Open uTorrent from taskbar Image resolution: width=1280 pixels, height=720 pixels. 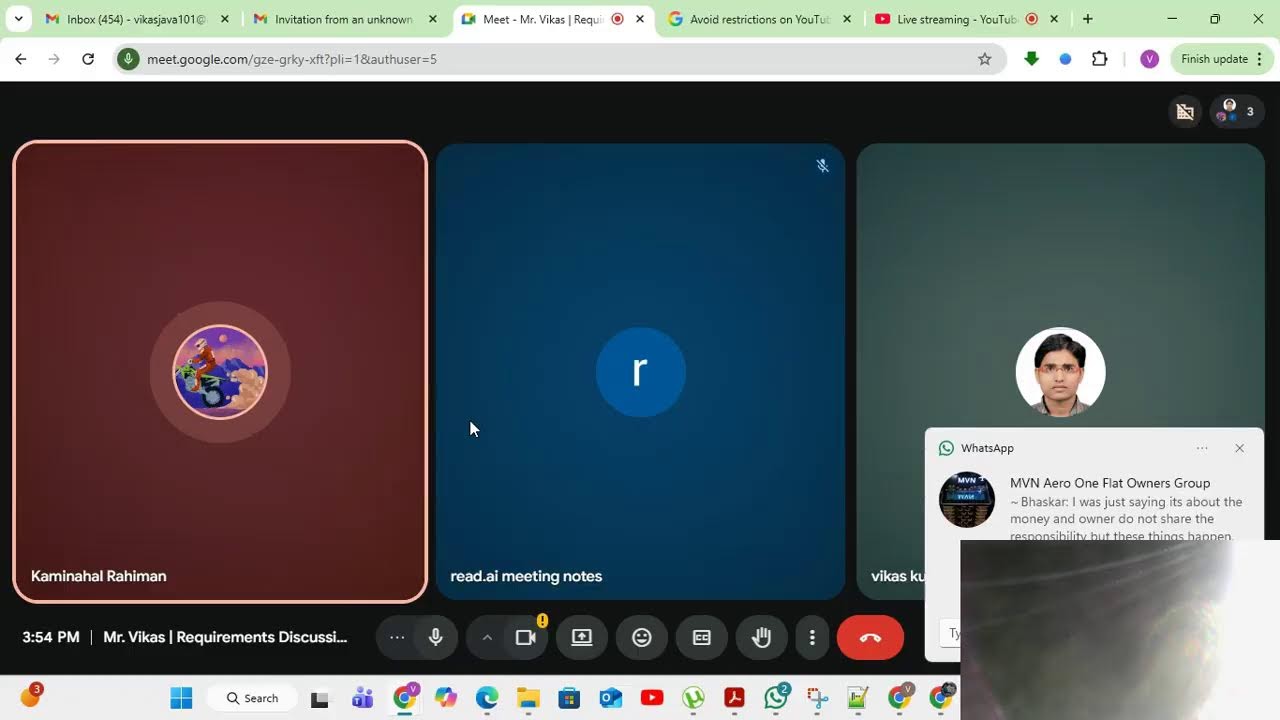point(693,698)
